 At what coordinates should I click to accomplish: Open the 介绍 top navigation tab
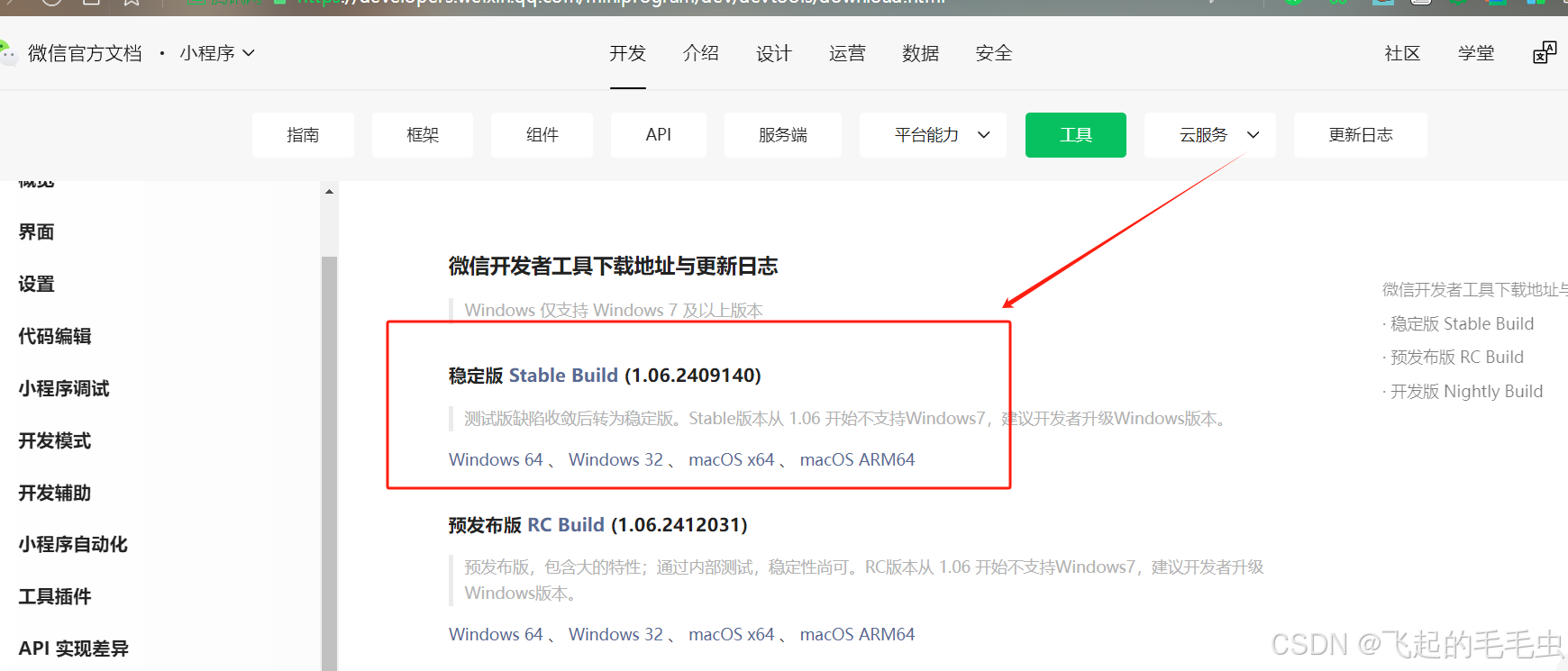tap(700, 53)
